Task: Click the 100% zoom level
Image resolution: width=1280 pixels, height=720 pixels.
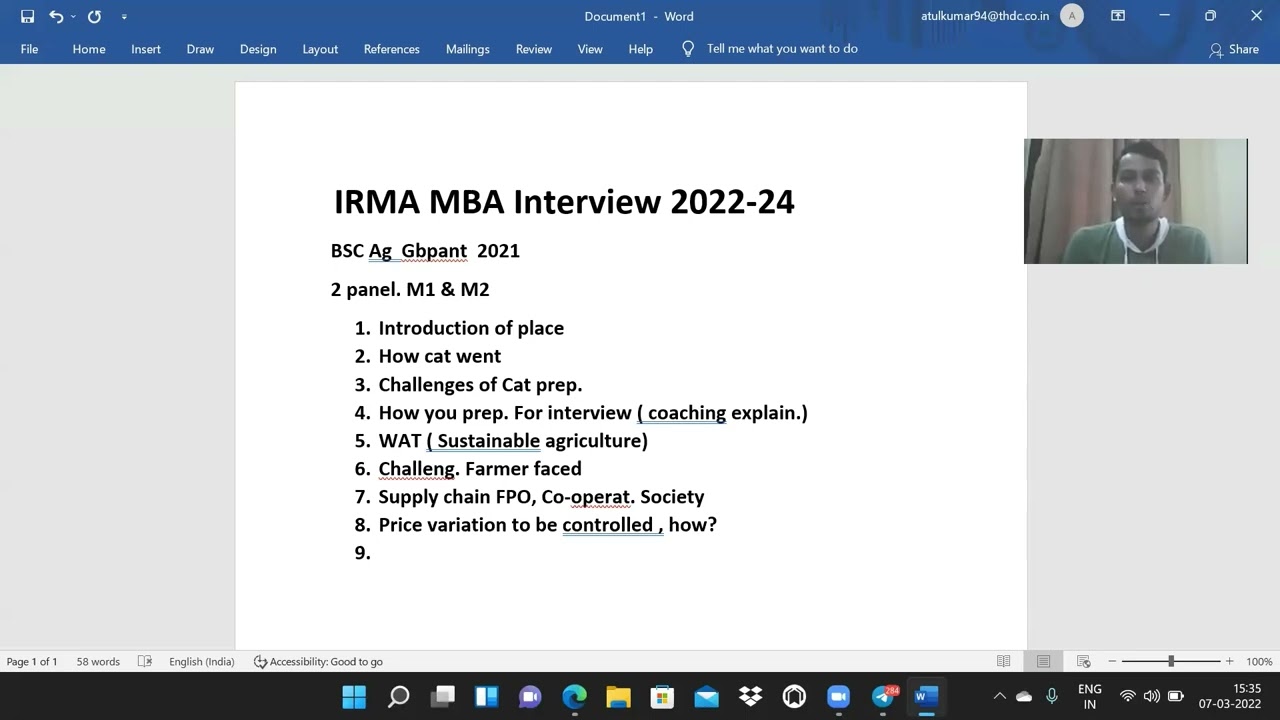Action: [1259, 661]
